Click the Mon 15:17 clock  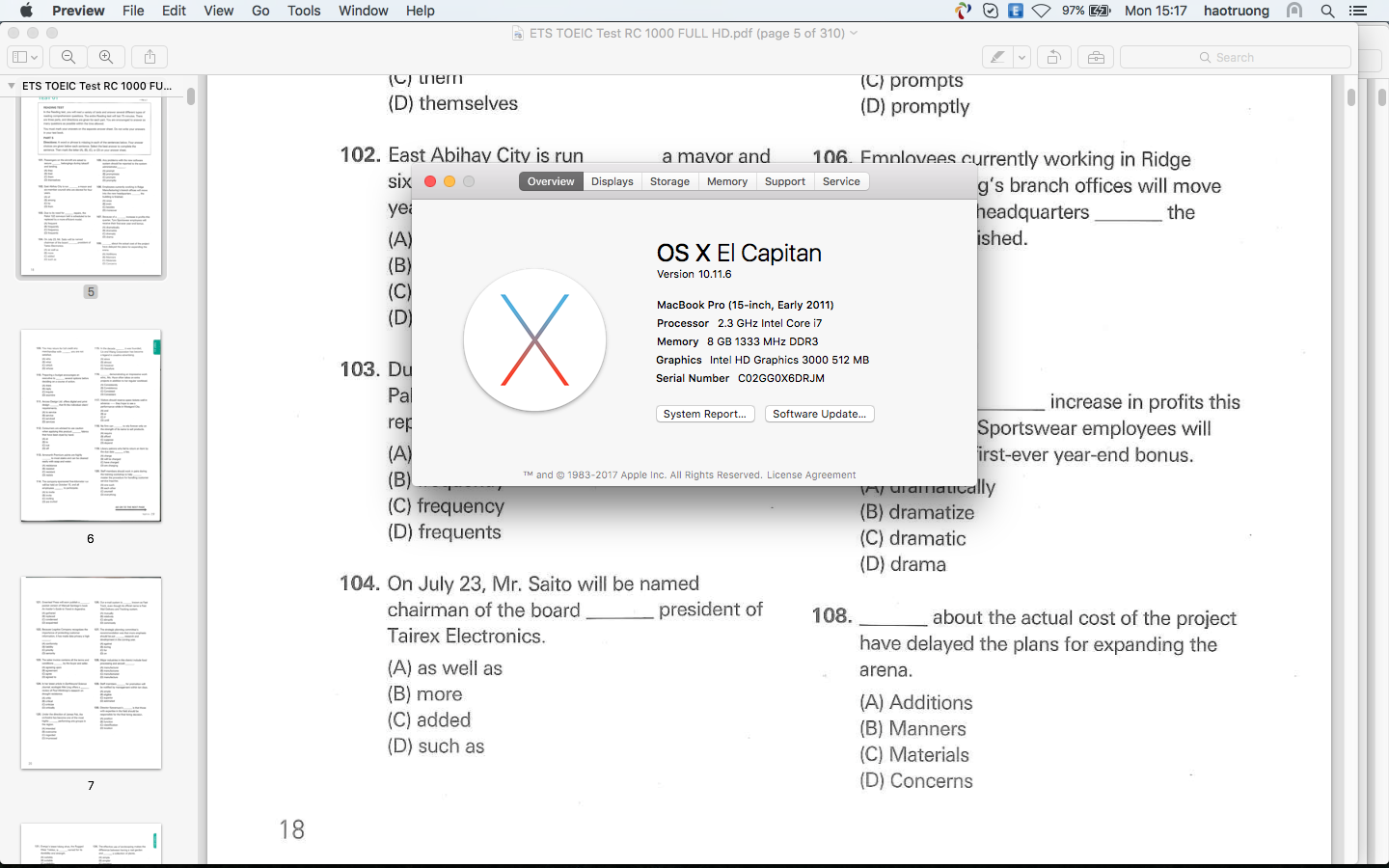point(1156,11)
